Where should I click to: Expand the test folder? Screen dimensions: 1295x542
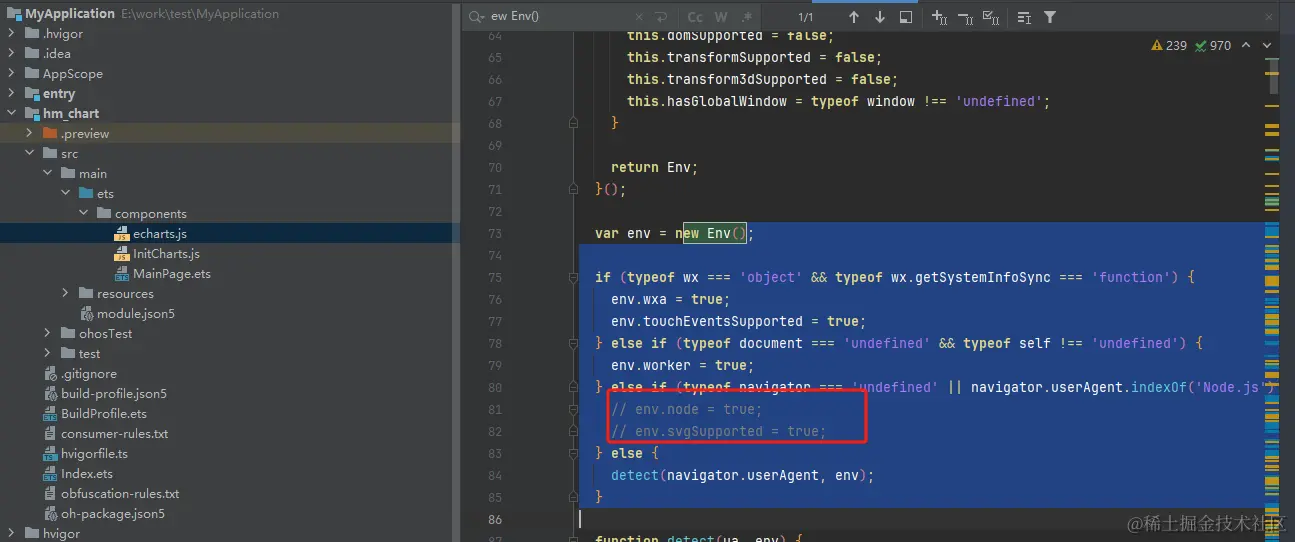click(x=47, y=354)
